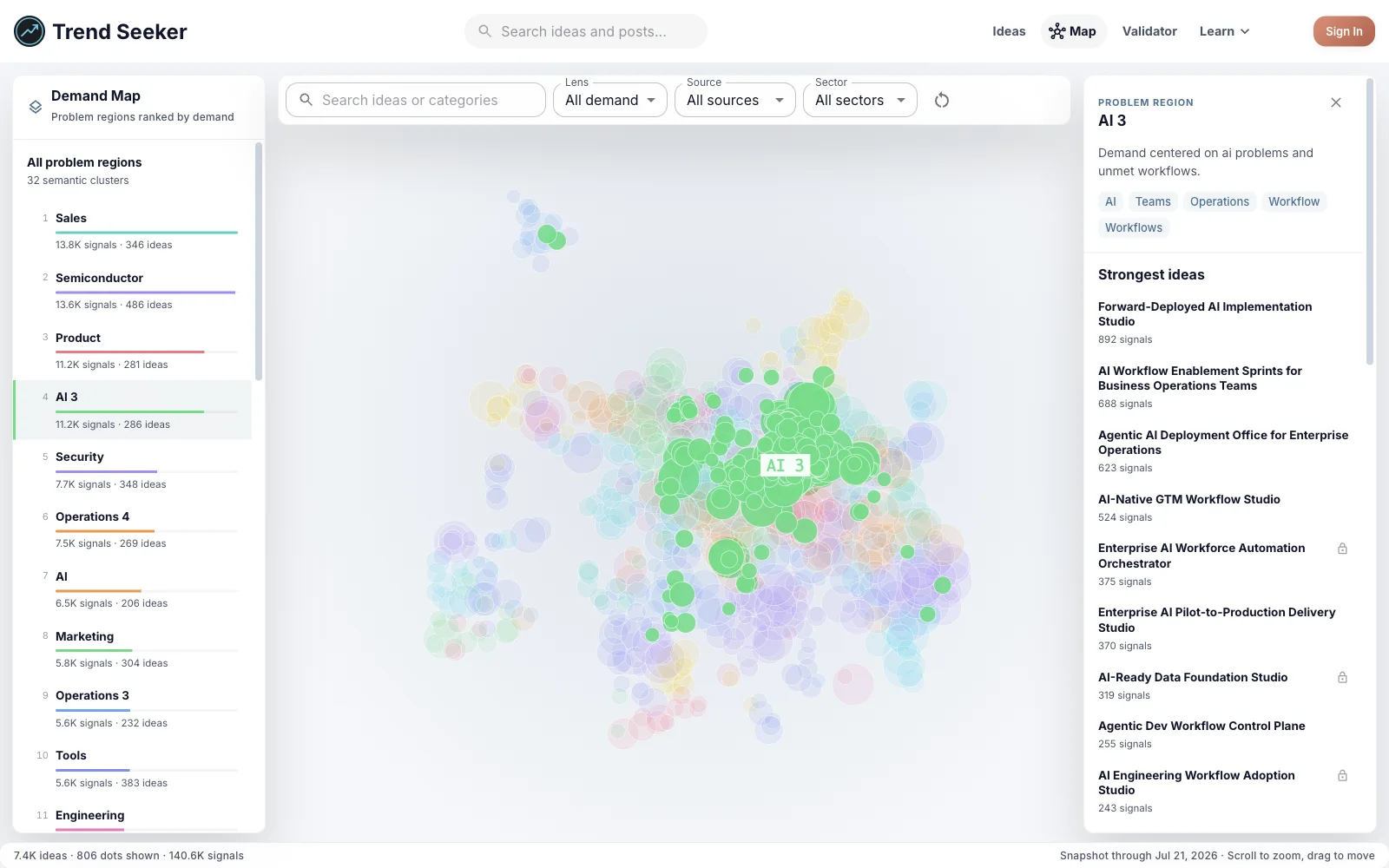Select the AI 3 region row
The width and height of the screenshot is (1389, 868).
pos(133,410)
